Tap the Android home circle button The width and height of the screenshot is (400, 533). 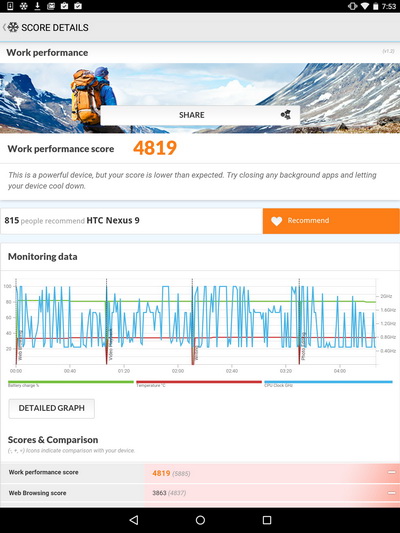point(200,520)
